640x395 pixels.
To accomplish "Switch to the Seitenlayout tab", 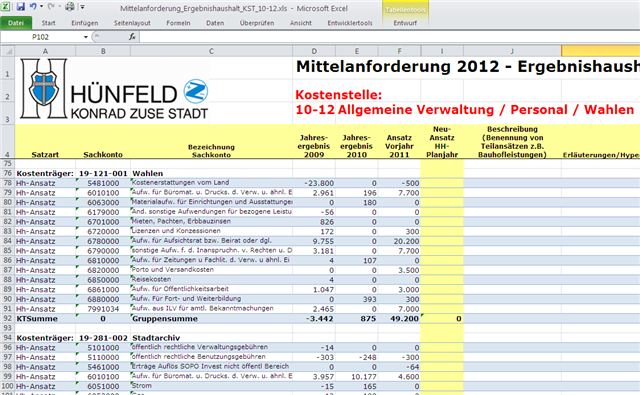I will tap(132, 23).
